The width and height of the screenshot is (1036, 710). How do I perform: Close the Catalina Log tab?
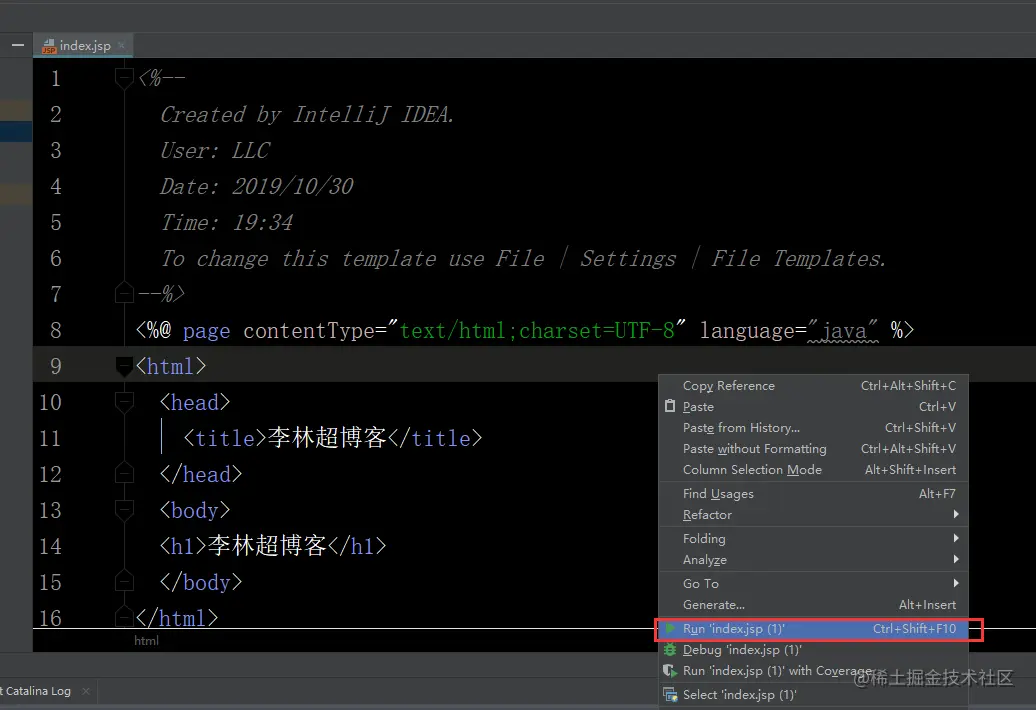[x=85, y=691]
